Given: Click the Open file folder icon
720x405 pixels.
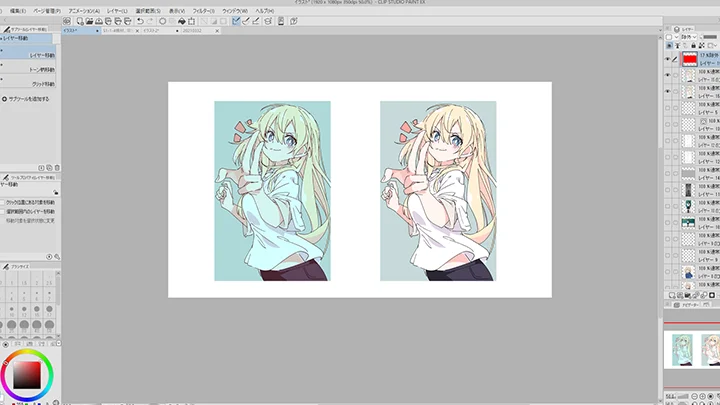Looking at the screenshot, I should [89, 21].
